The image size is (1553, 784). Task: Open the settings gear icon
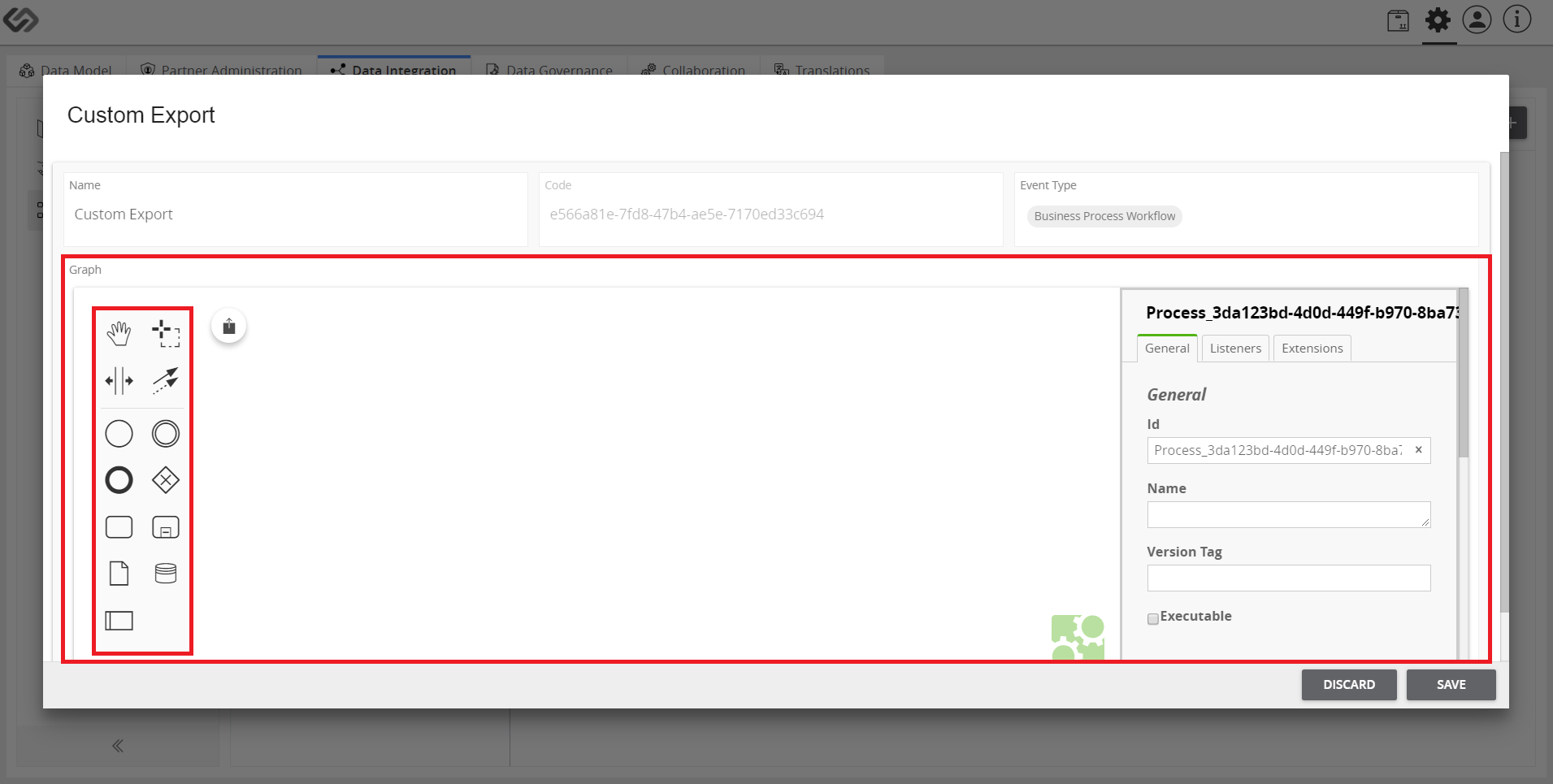click(1438, 20)
